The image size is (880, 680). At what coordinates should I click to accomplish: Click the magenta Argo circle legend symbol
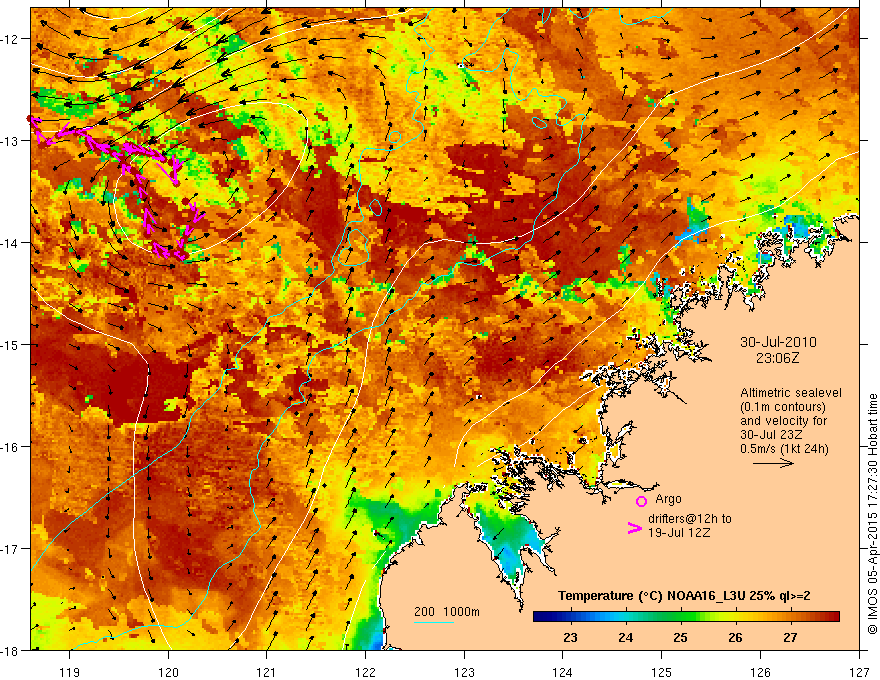pyautogui.click(x=641, y=501)
